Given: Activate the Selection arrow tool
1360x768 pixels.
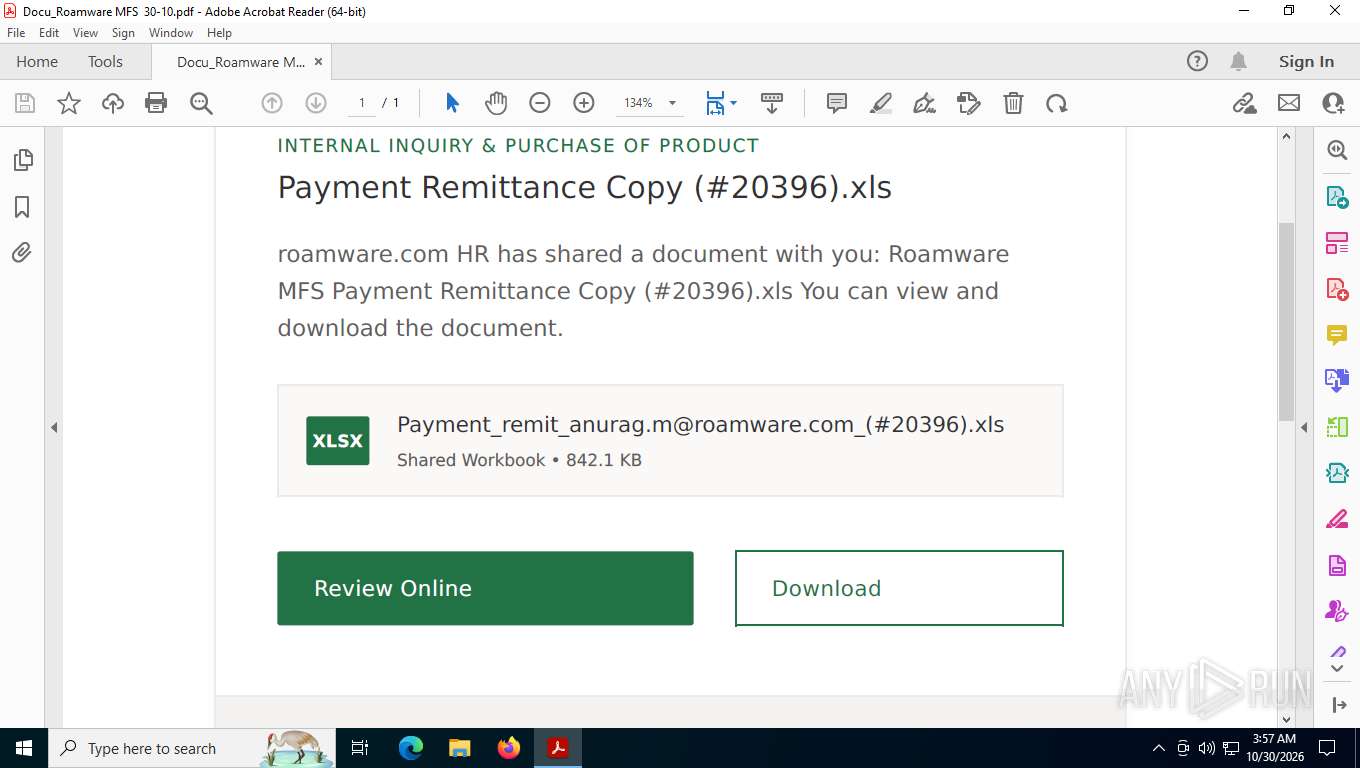Looking at the screenshot, I should (452, 103).
